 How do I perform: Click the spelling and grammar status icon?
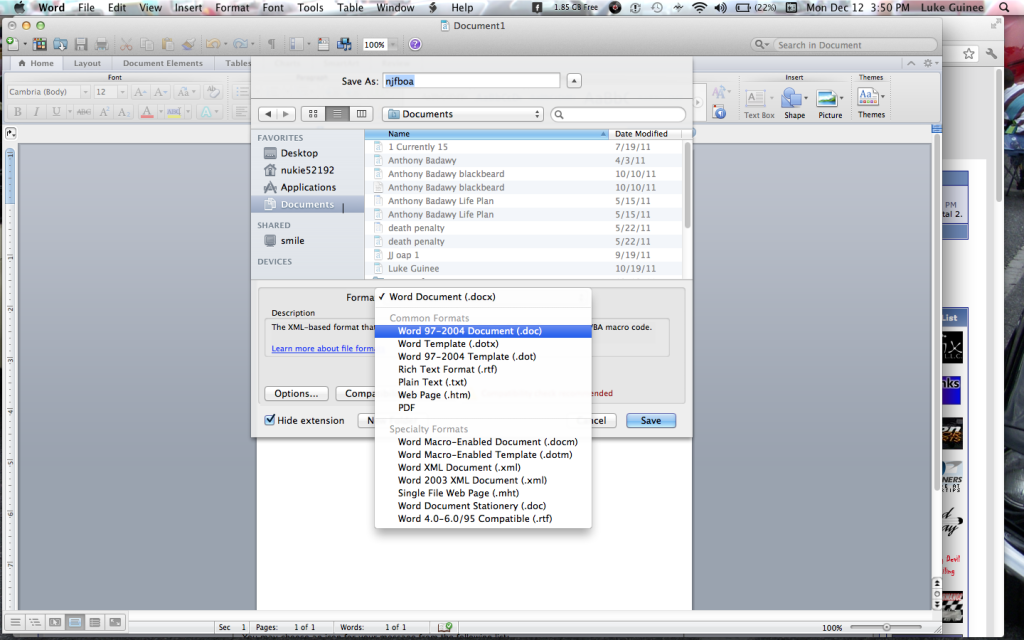point(445,627)
